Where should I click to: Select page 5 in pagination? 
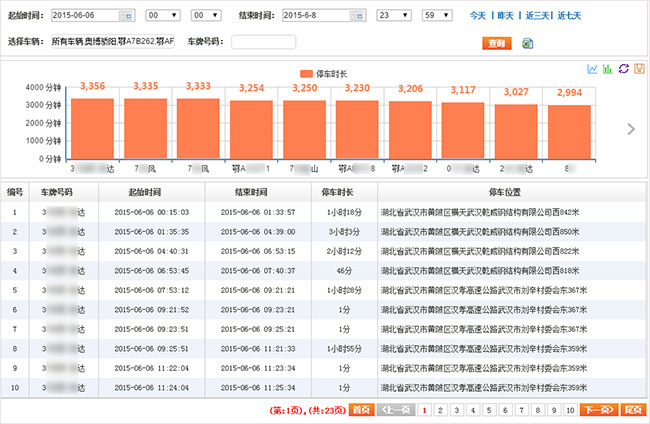(x=489, y=410)
